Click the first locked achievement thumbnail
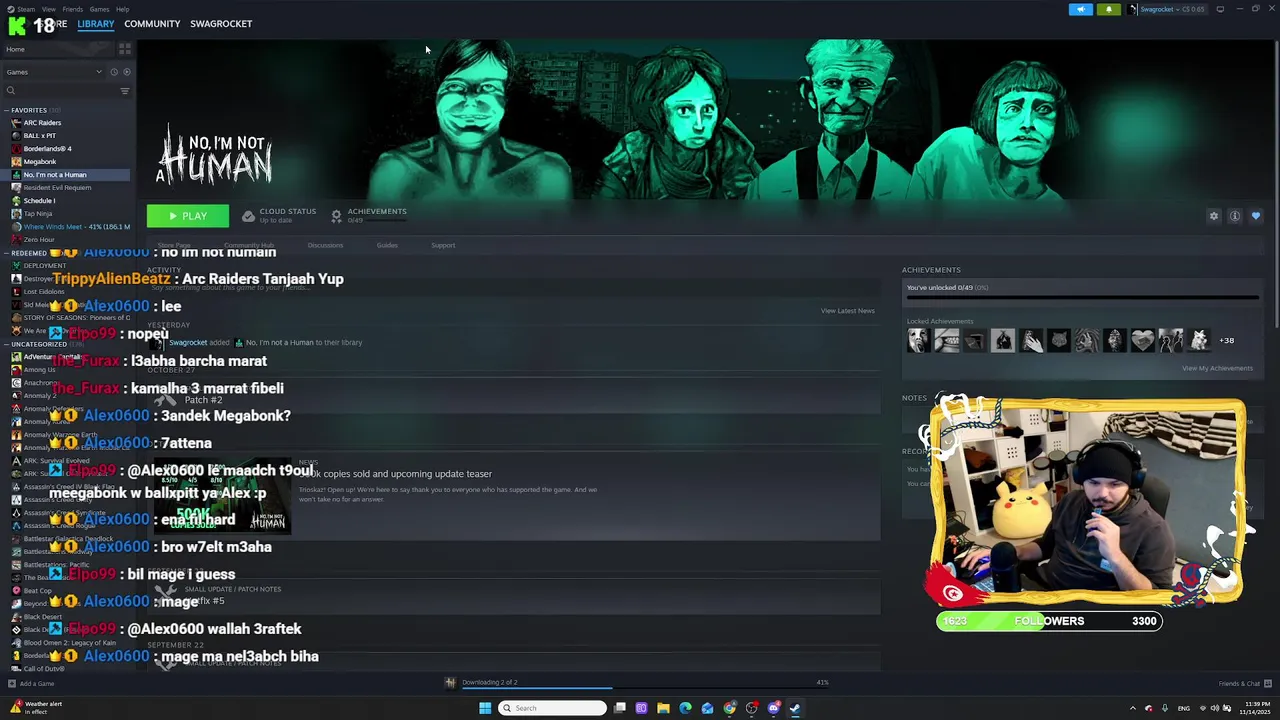The height and width of the screenshot is (720, 1280). [x=918, y=341]
